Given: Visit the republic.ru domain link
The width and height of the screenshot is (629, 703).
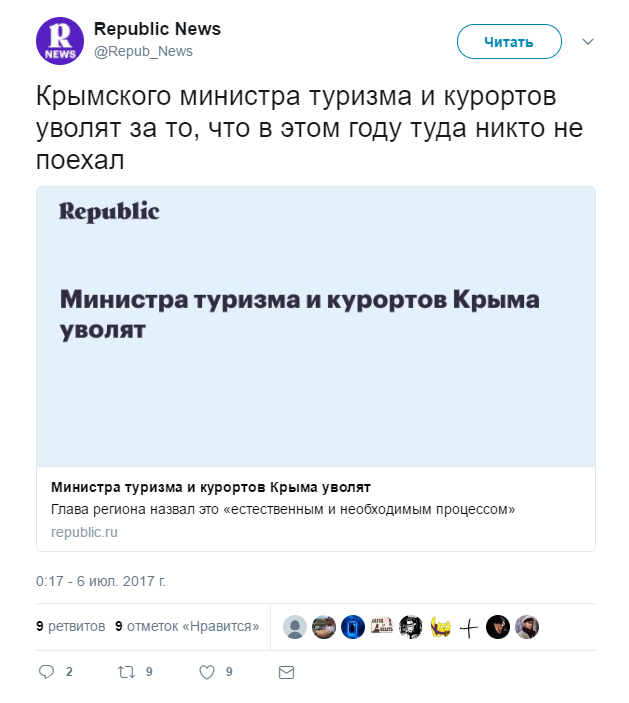Looking at the screenshot, I should [84, 532].
